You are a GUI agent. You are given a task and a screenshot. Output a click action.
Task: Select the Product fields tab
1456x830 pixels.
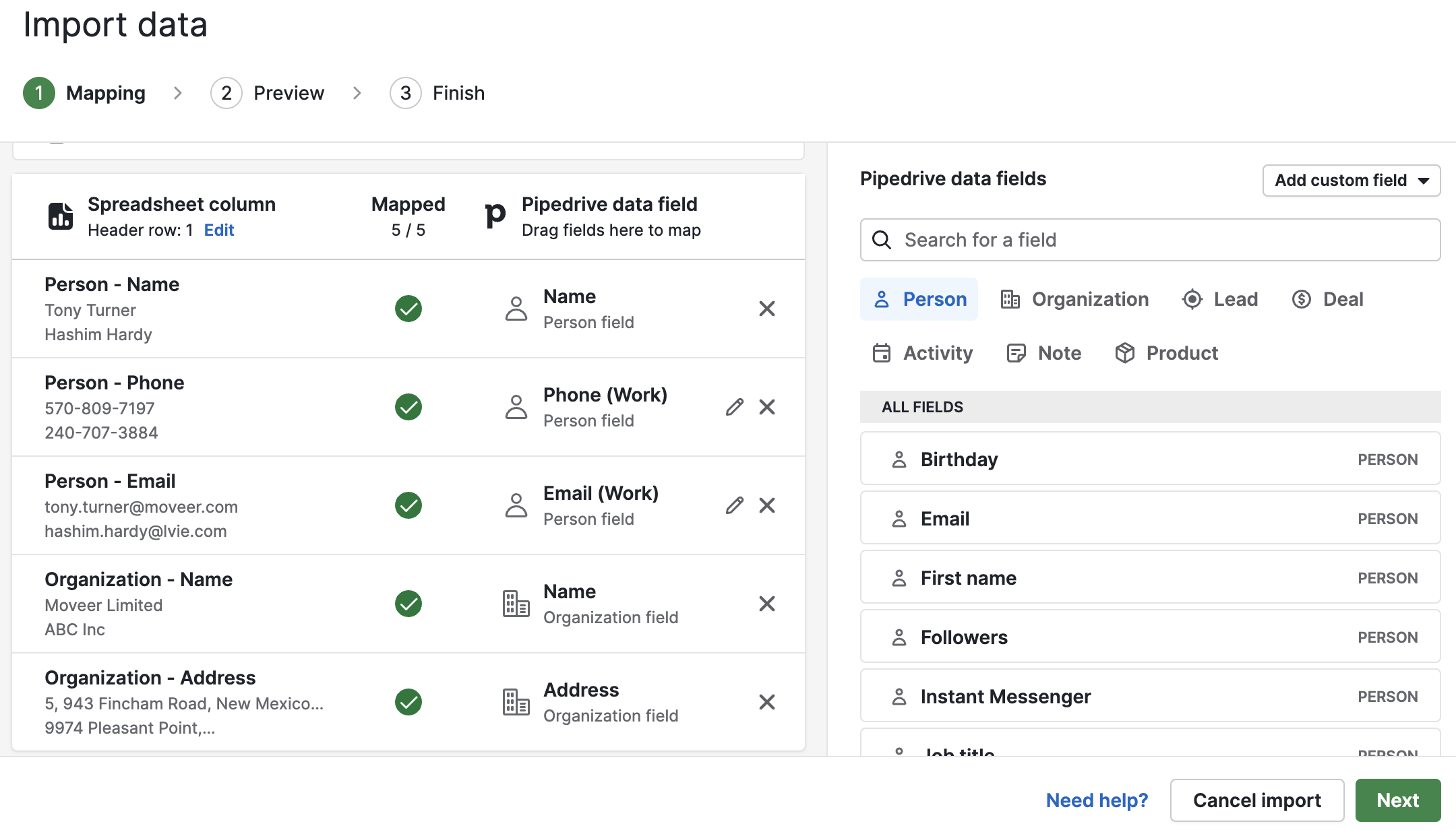click(1166, 353)
